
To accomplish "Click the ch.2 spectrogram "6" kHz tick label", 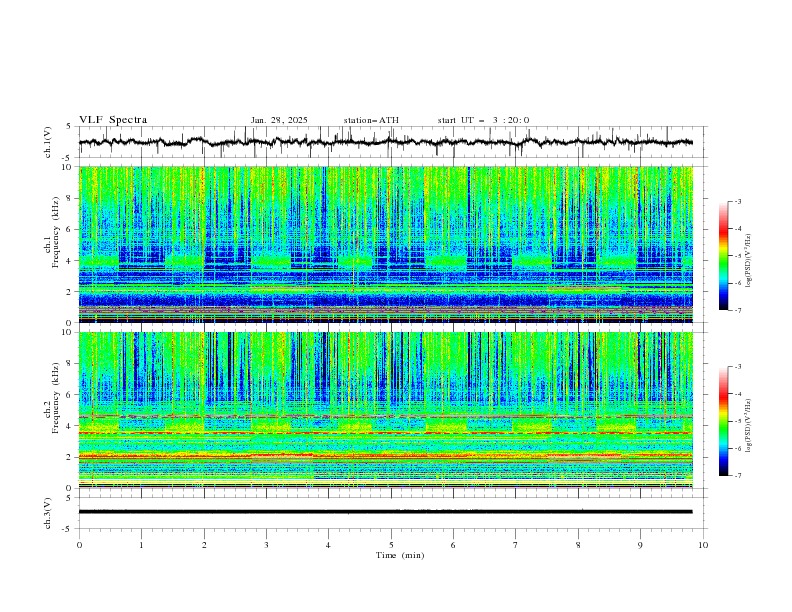I will click(x=71, y=395).
